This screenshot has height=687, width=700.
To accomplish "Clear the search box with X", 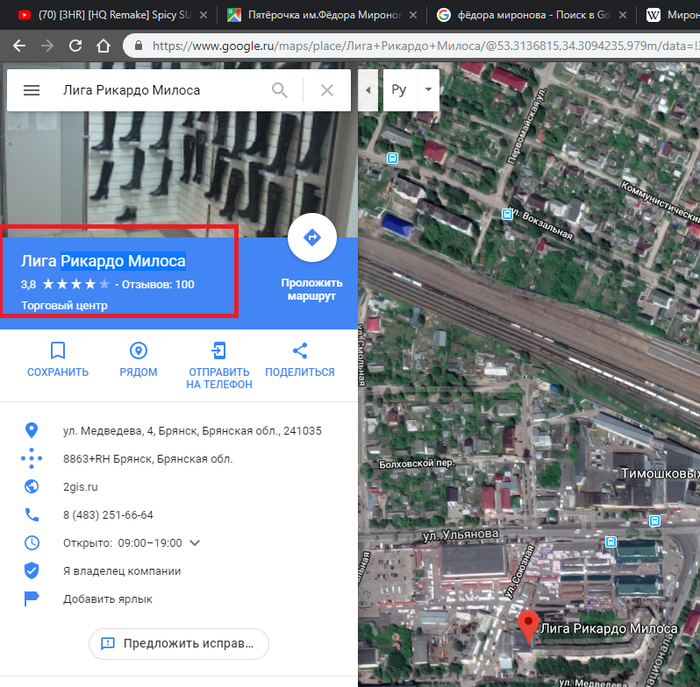I will (x=327, y=90).
